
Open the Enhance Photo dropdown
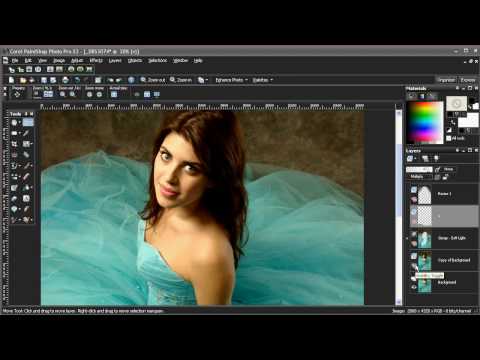point(231,80)
